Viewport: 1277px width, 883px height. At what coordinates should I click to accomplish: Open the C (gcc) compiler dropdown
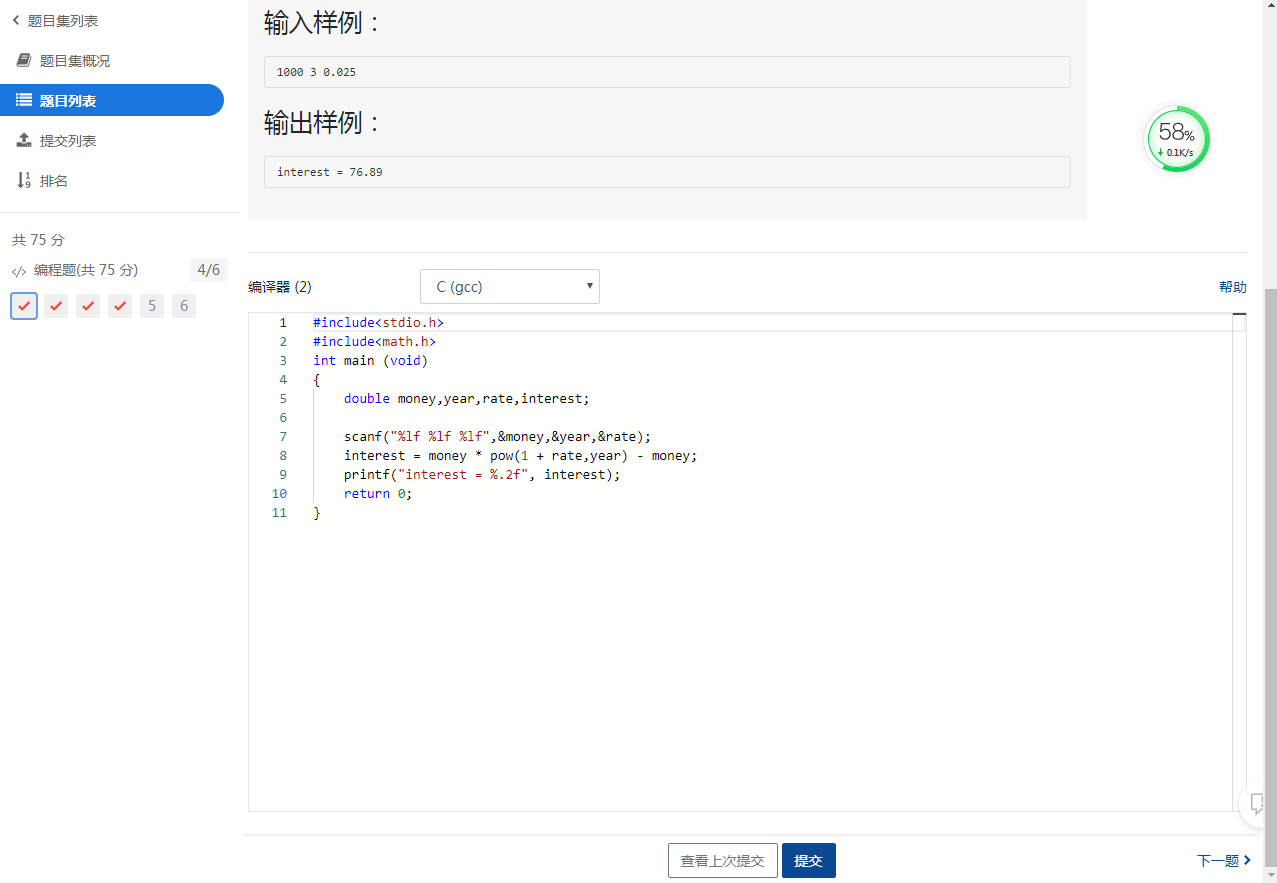point(509,287)
